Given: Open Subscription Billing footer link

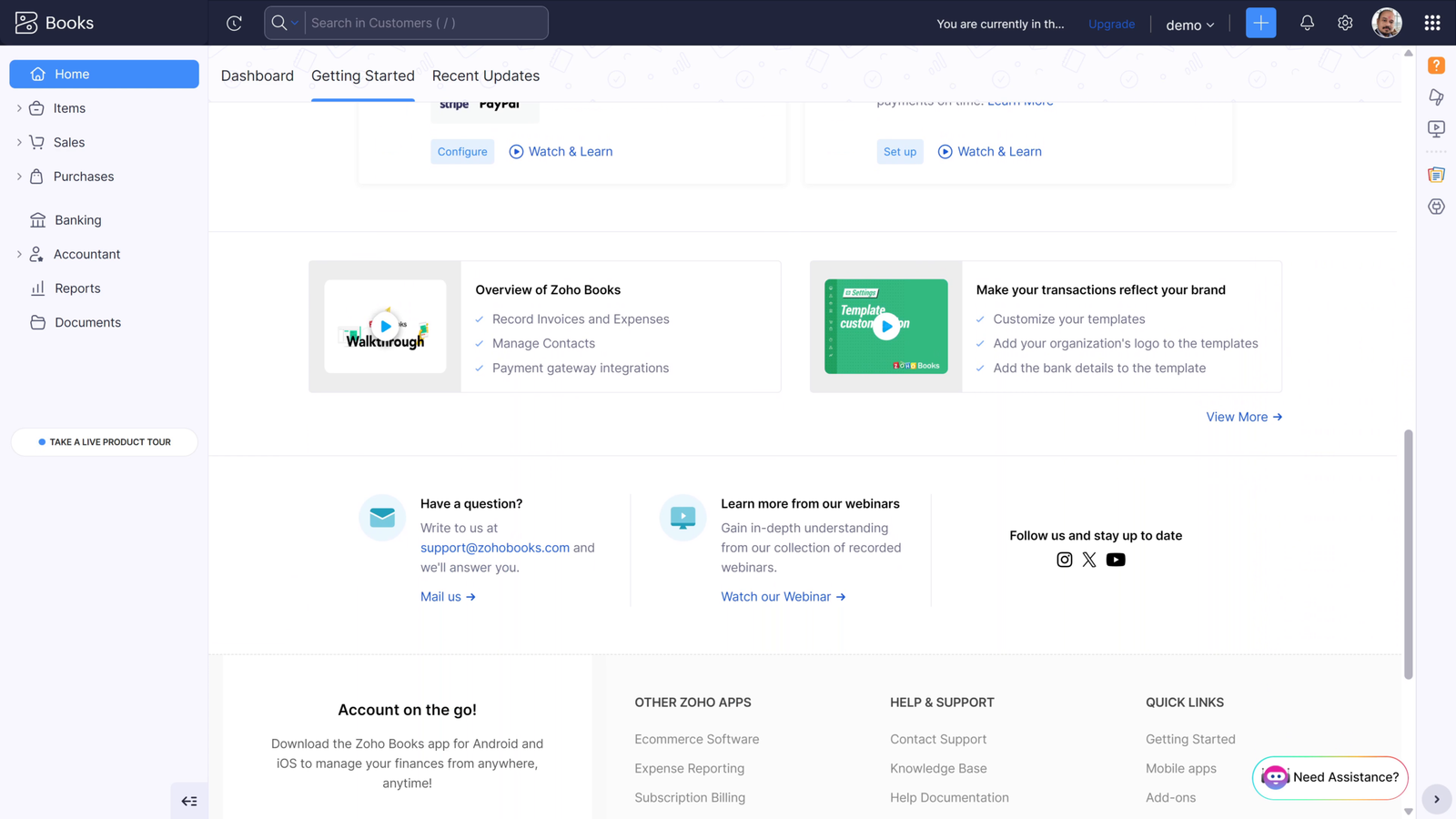Looking at the screenshot, I should pos(690,798).
